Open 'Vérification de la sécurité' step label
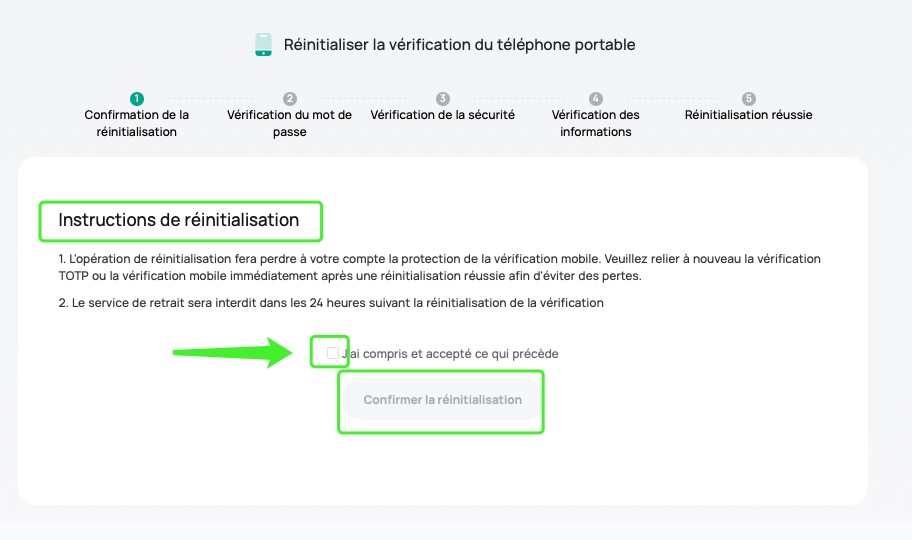Screen dimensions: 912x540 [x=443, y=115]
